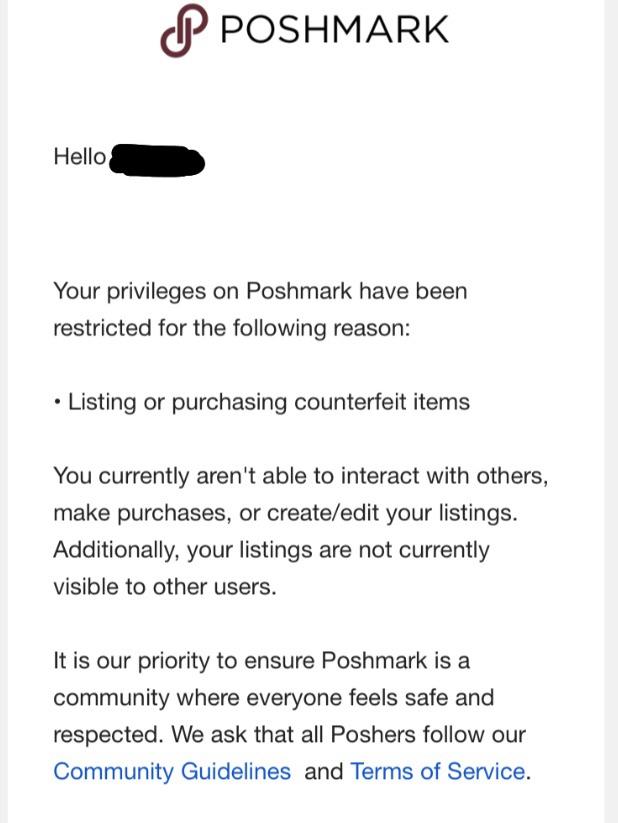Click the 'You currently aren't able' line
The height and width of the screenshot is (823, 618).
[x=300, y=476]
